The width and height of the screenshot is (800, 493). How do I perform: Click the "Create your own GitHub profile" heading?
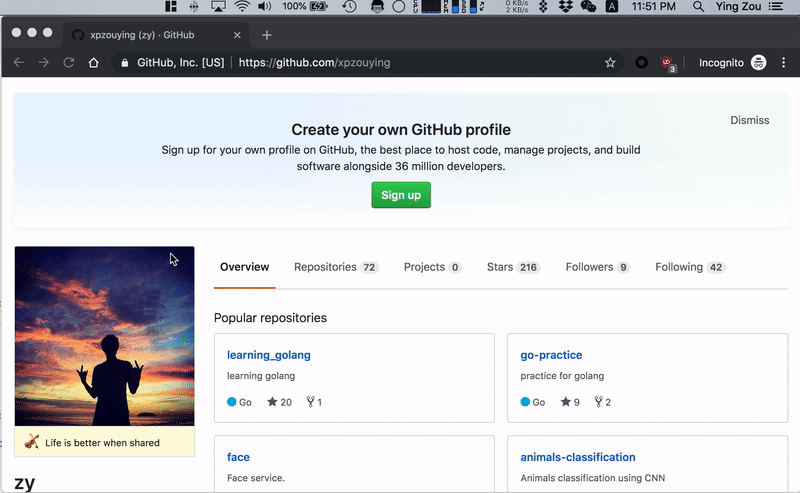click(401, 130)
